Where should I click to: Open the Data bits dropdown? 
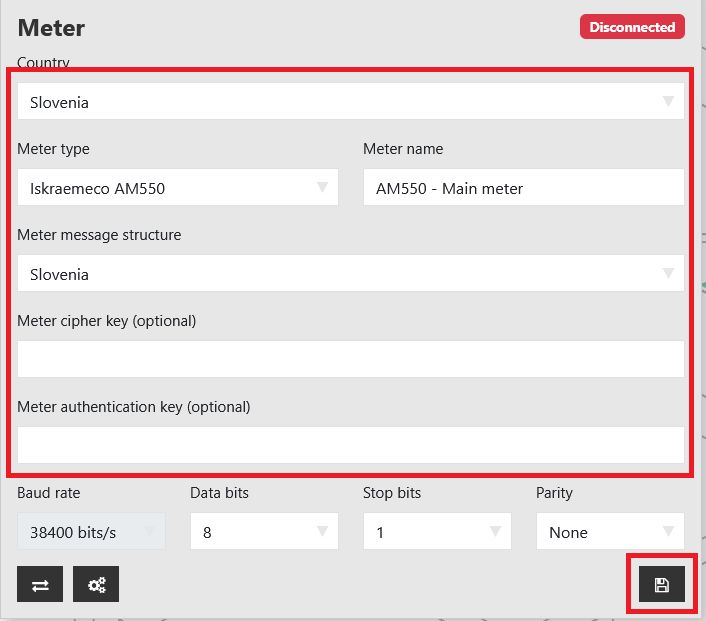click(264, 531)
